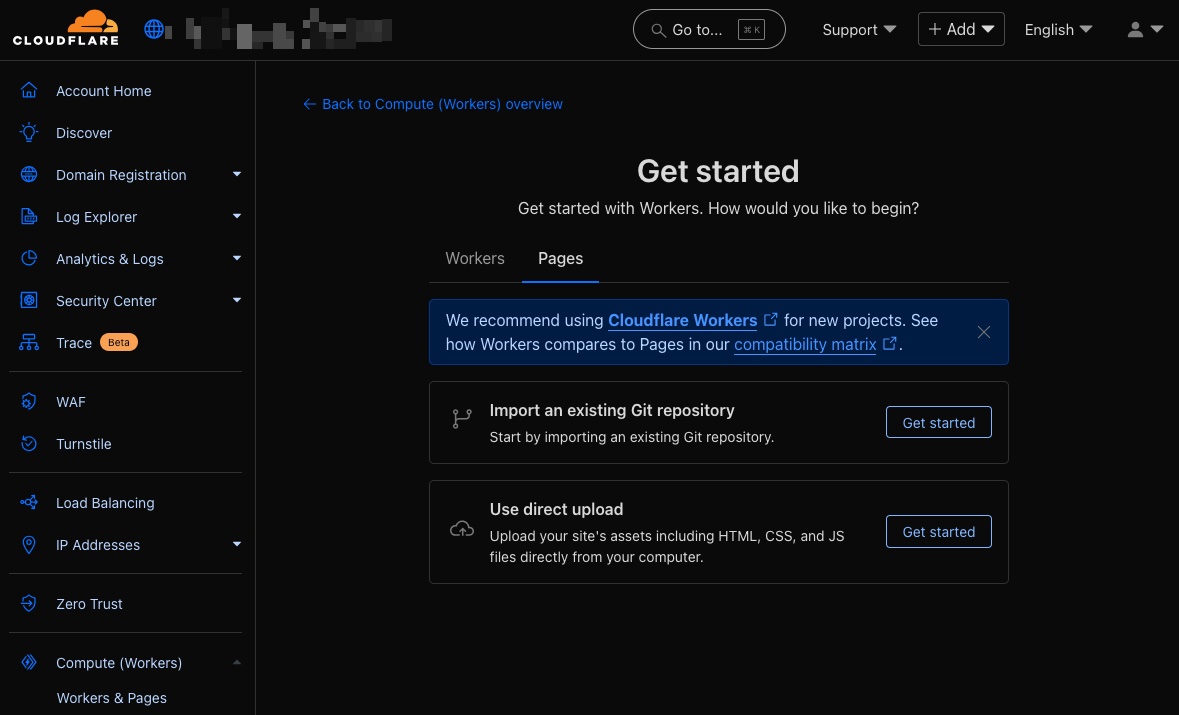Click the Get started page heading
This screenshot has height=715, width=1179.
click(718, 171)
